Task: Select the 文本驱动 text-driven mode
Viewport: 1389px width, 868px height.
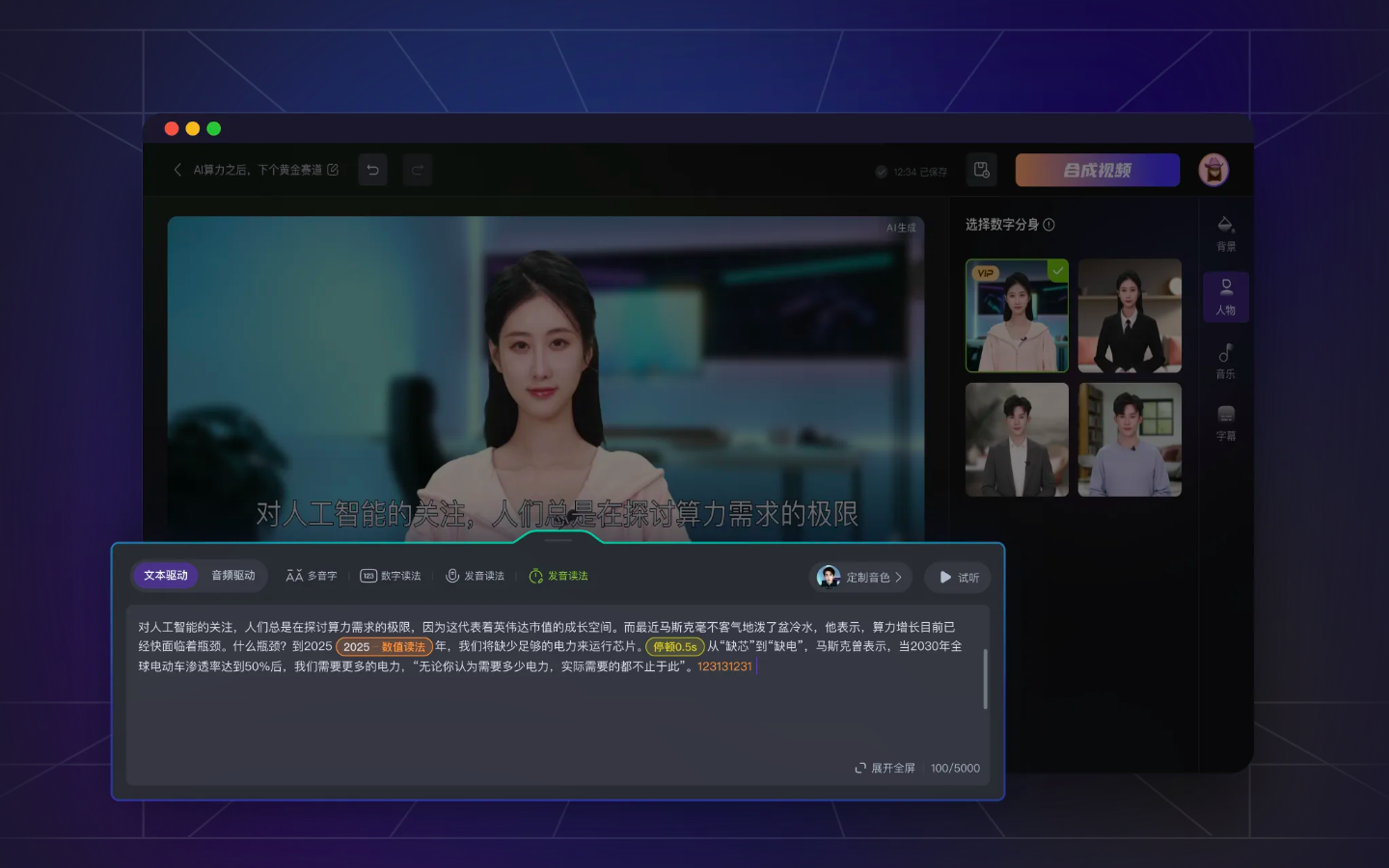Action: coord(166,576)
